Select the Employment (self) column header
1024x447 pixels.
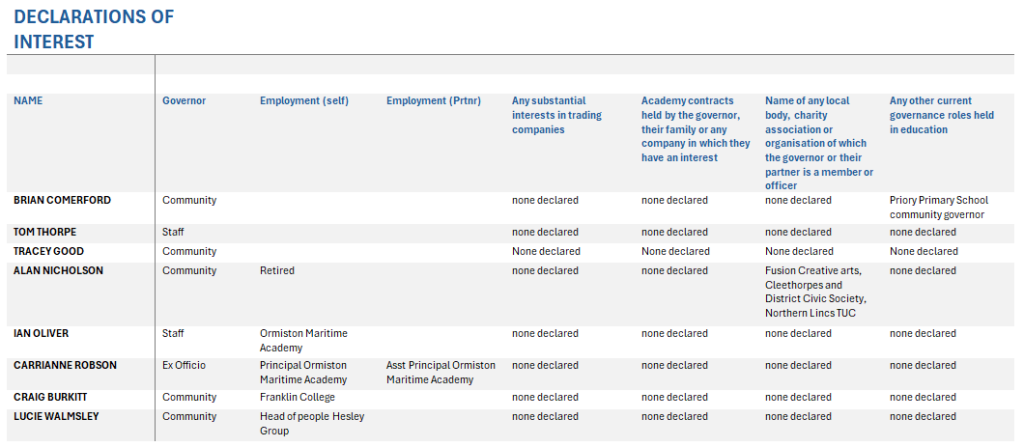pos(304,101)
